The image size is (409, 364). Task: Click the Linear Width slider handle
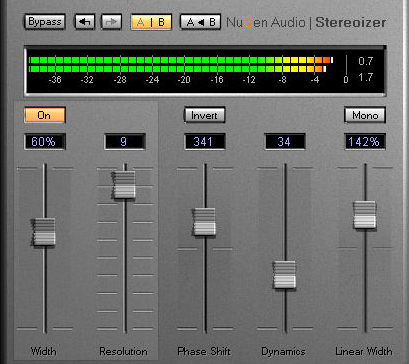(365, 215)
